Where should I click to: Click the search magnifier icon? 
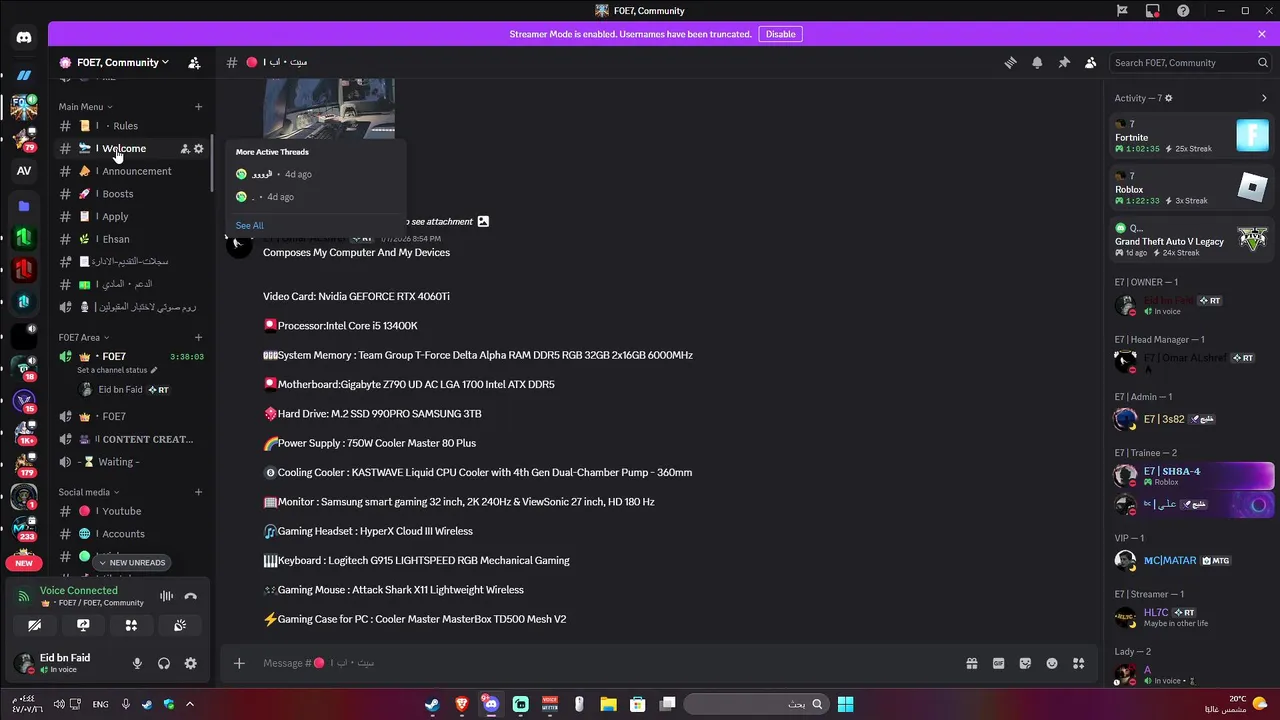click(x=1263, y=62)
